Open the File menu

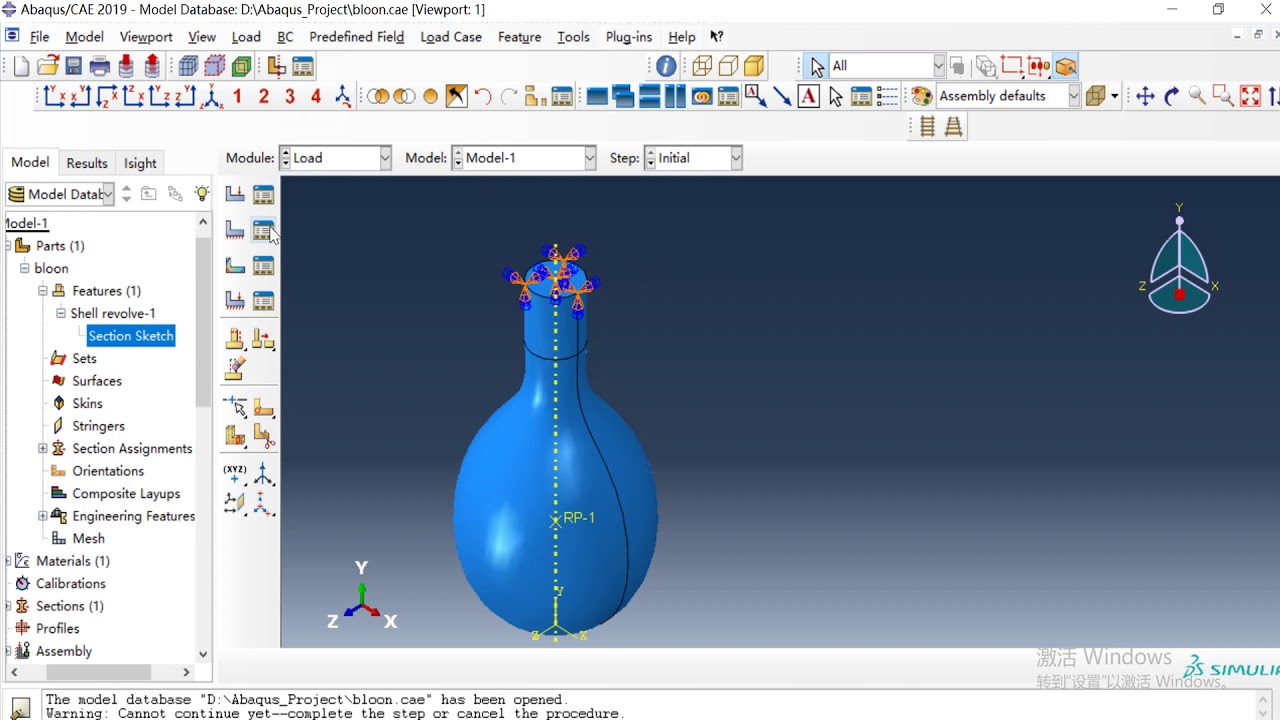[40, 37]
